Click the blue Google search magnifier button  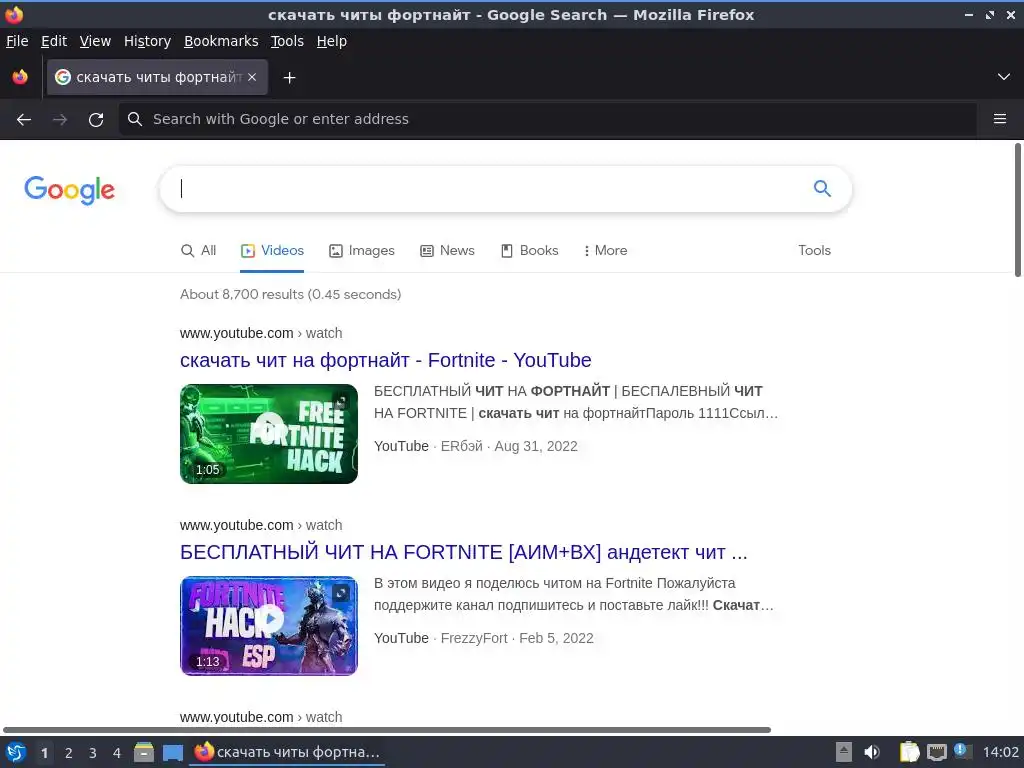822,189
